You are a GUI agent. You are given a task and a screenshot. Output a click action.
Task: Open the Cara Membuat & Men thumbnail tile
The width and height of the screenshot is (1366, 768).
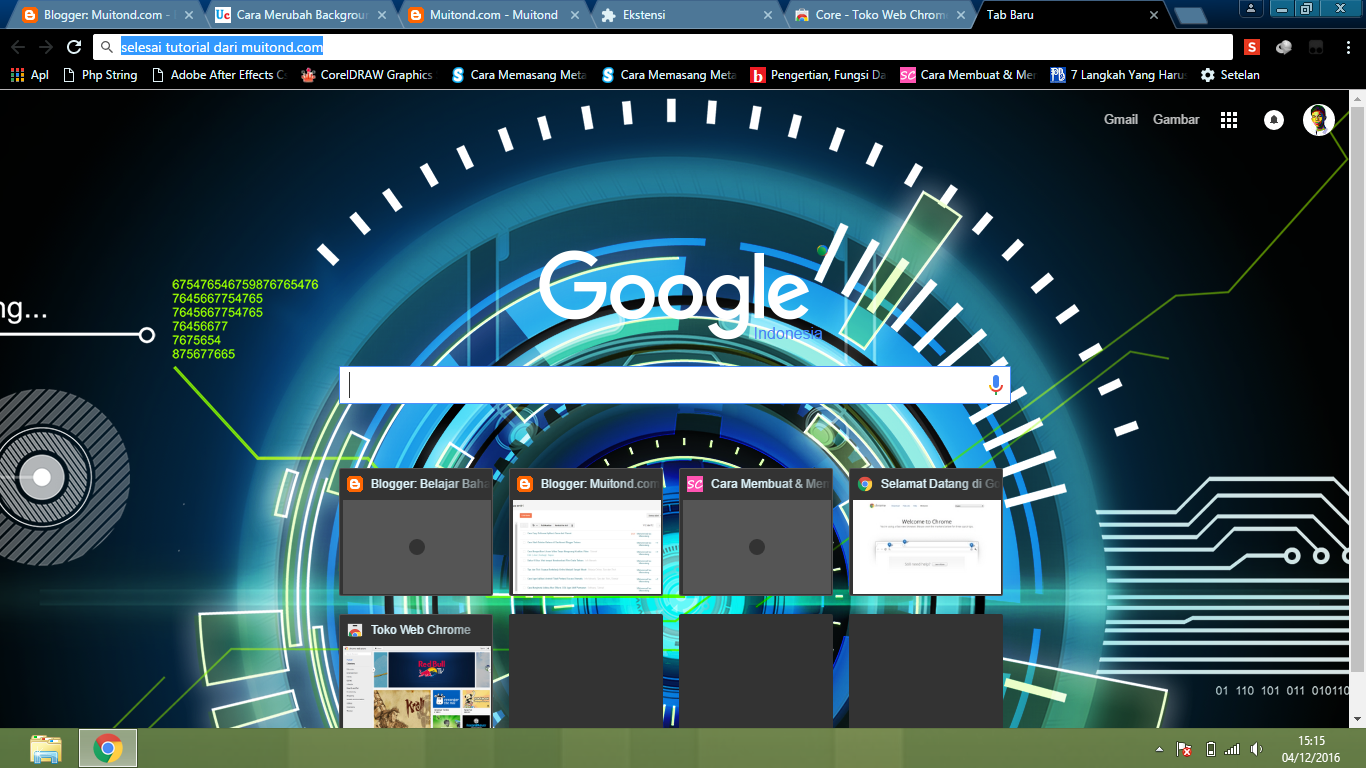point(756,532)
